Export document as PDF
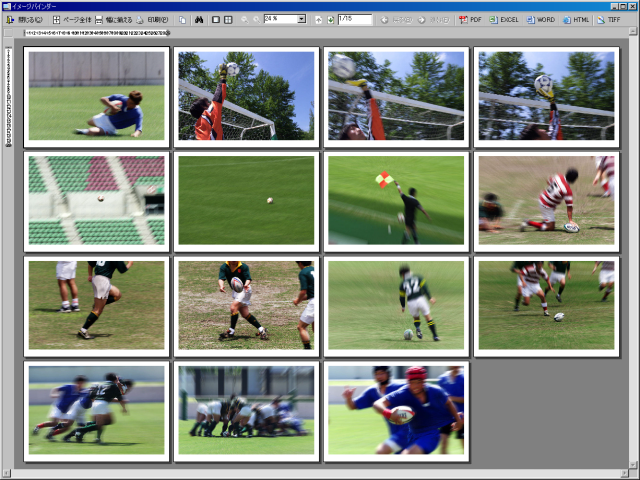 (x=470, y=19)
